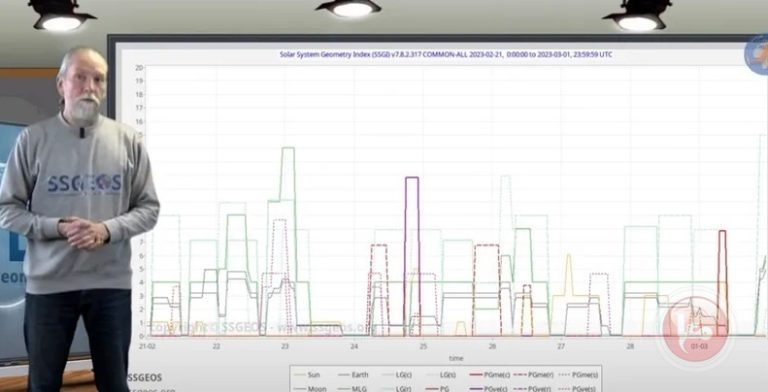Select the 26 date tick on time axis
Screen dimensions: 768x392
coord(492,346)
